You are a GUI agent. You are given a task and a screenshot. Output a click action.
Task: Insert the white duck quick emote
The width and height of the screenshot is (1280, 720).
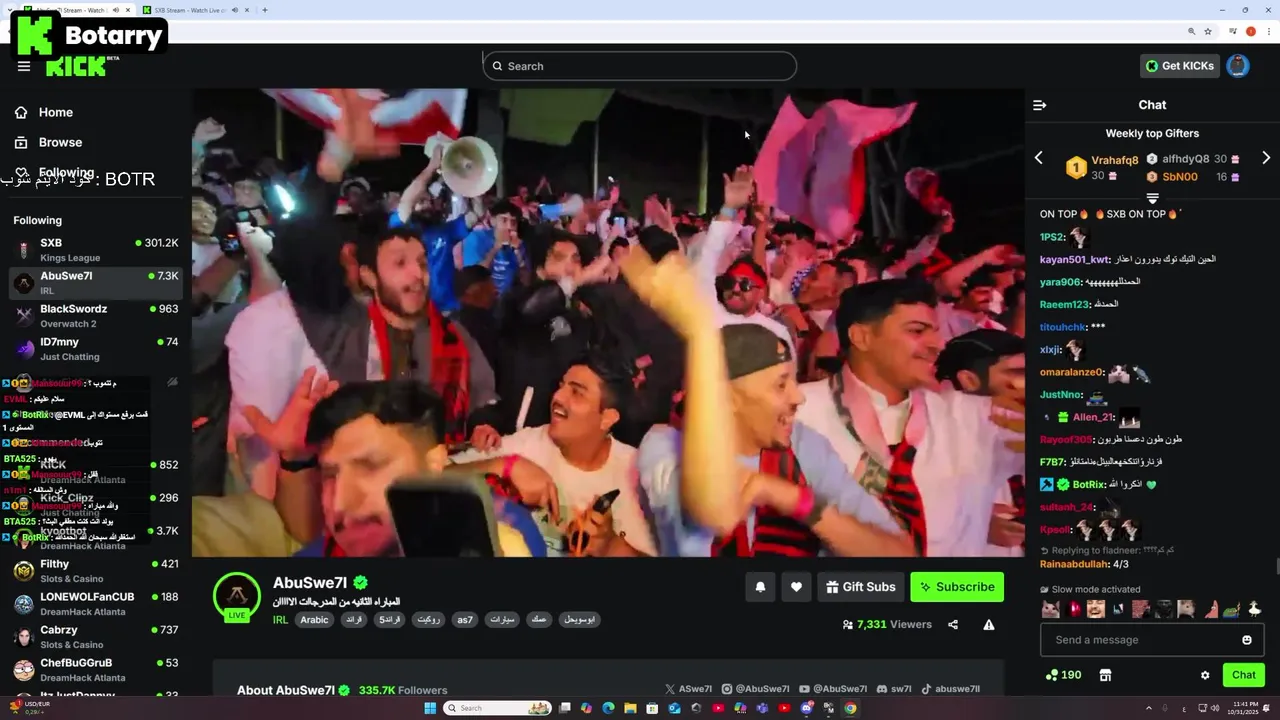1254,608
